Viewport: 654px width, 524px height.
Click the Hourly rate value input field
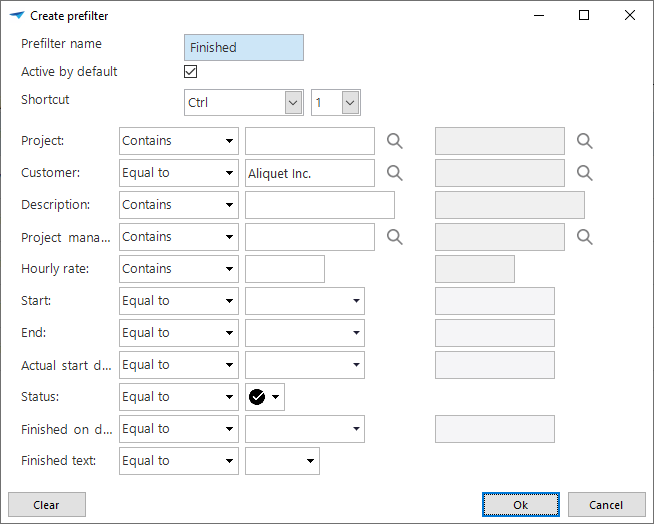pos(285,269)
